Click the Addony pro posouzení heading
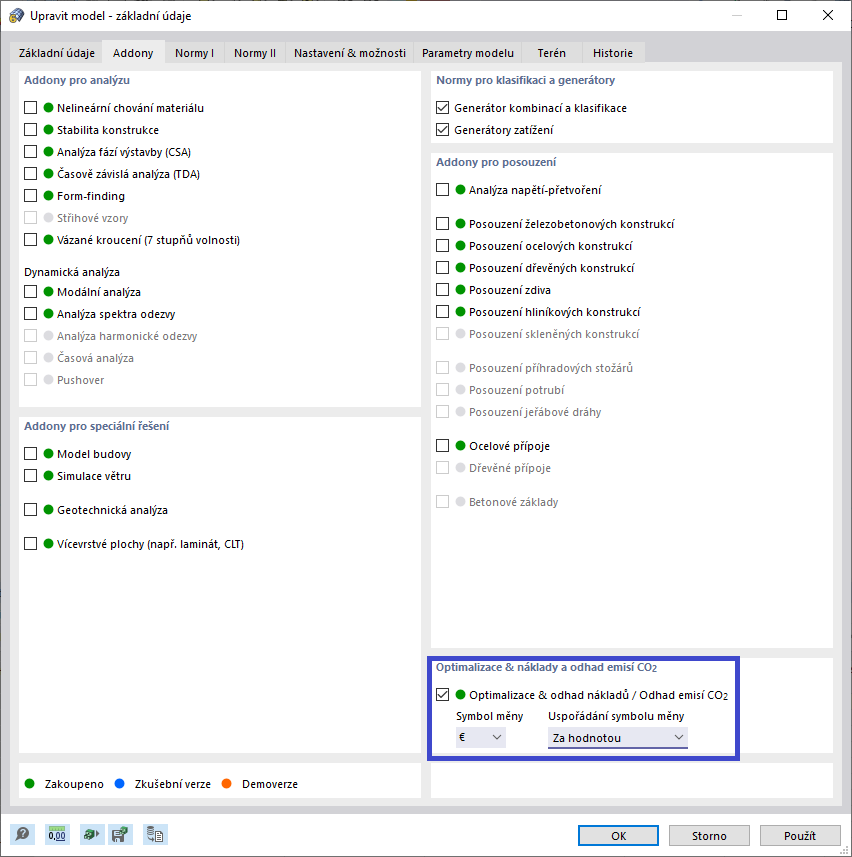The image size is (852, 857). (x=496, y=162)
